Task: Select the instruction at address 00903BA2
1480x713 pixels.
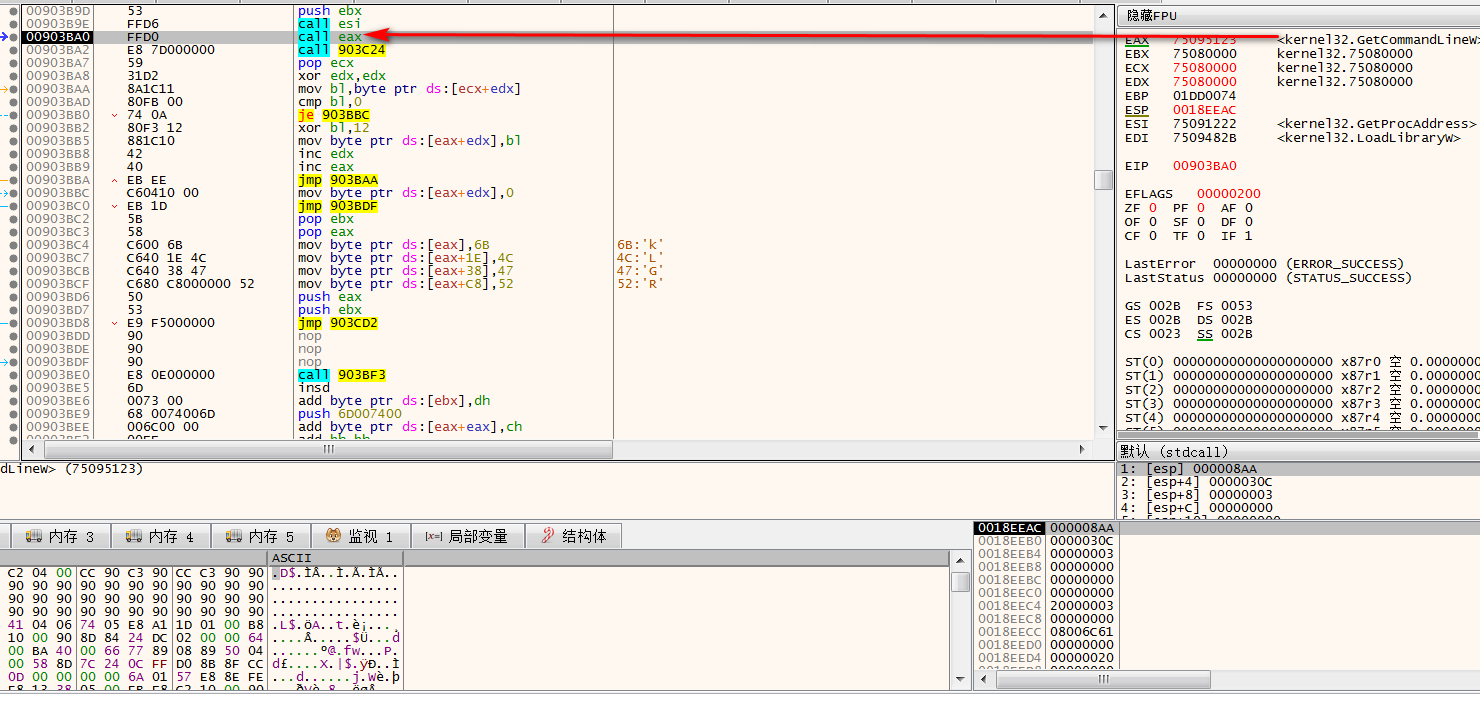Action: [x=57, y=50]
